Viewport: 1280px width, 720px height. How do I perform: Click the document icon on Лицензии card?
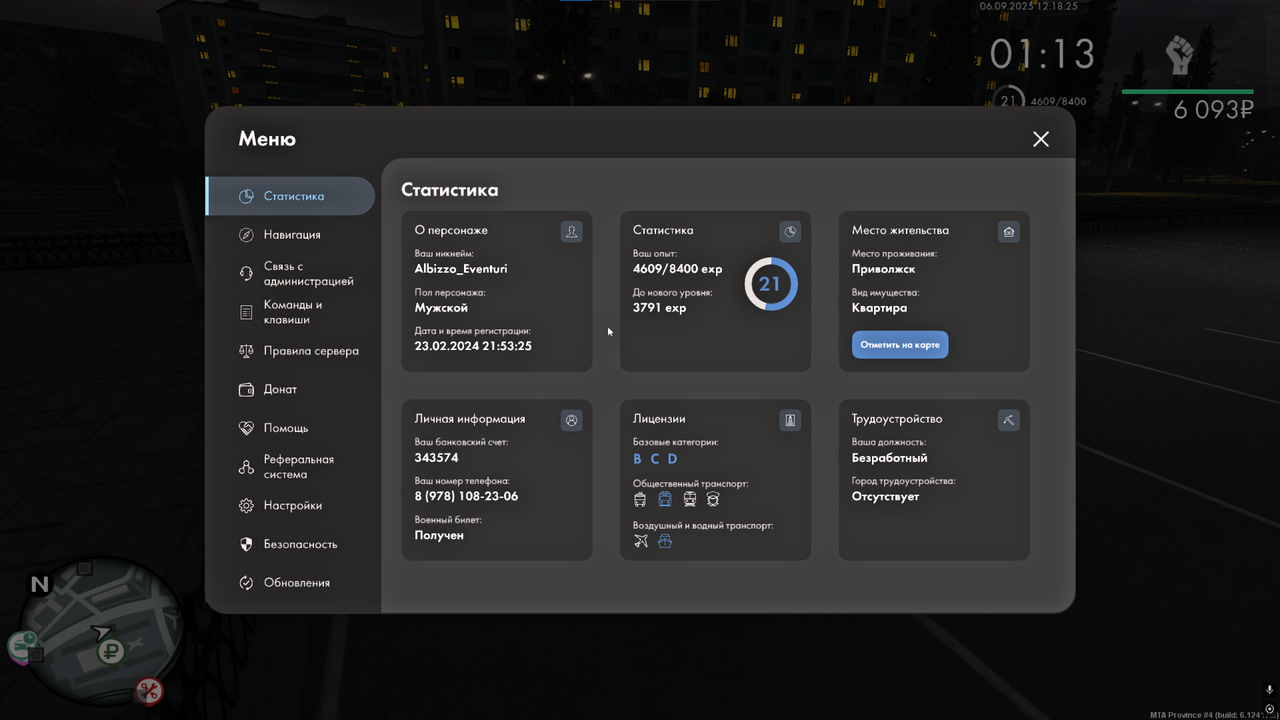pos(790,421)
